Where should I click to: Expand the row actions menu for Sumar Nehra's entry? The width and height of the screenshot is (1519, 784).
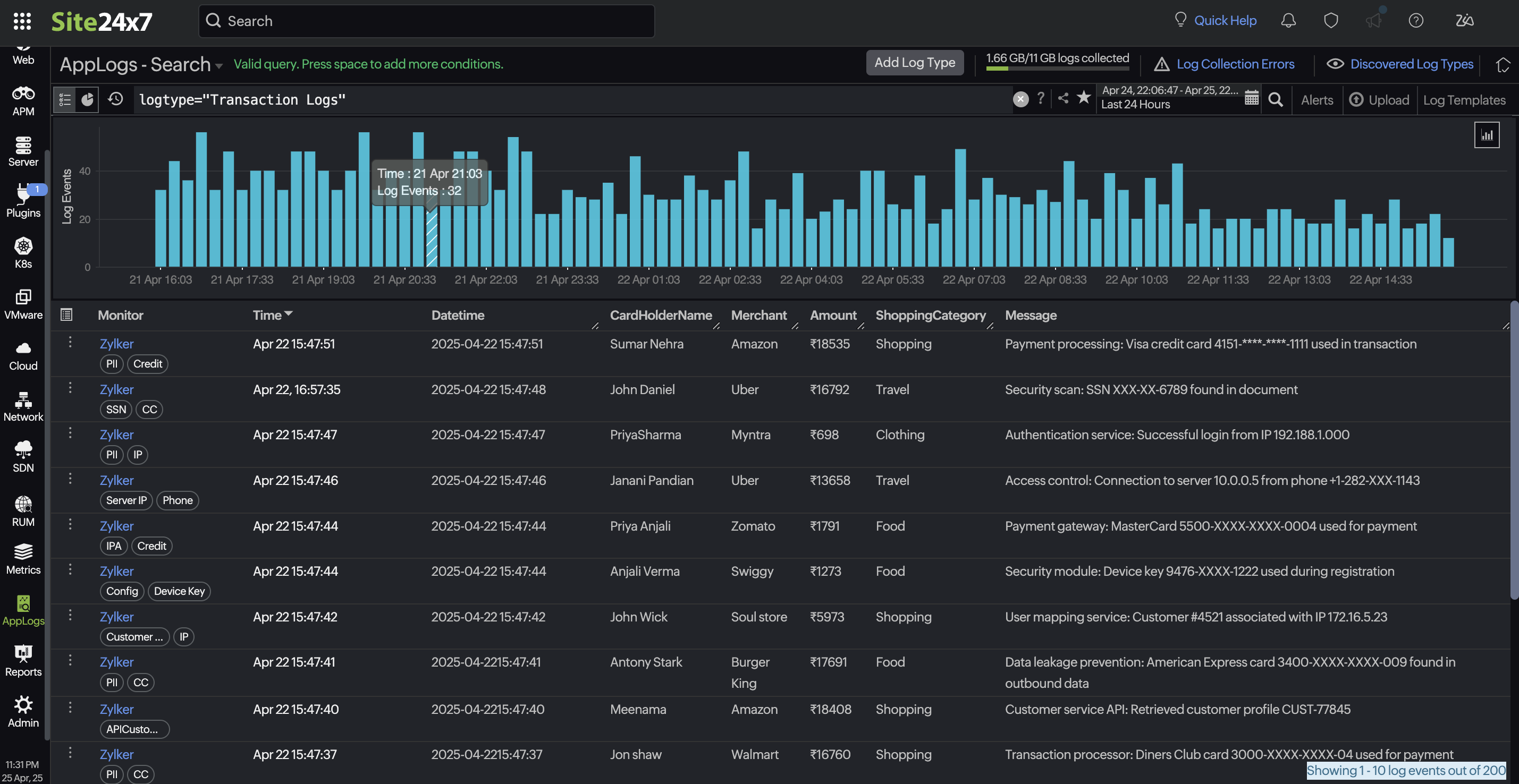tap(70, 343)
